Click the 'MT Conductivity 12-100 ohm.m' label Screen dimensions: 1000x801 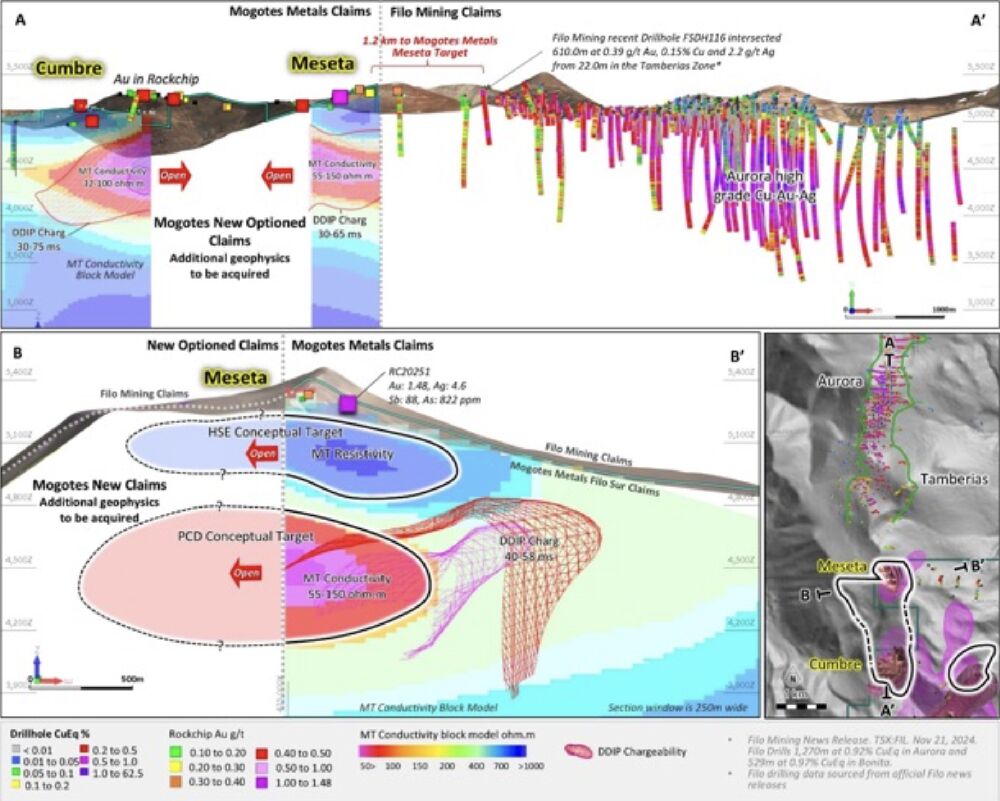pyautogui.click(x=112, y=177)
